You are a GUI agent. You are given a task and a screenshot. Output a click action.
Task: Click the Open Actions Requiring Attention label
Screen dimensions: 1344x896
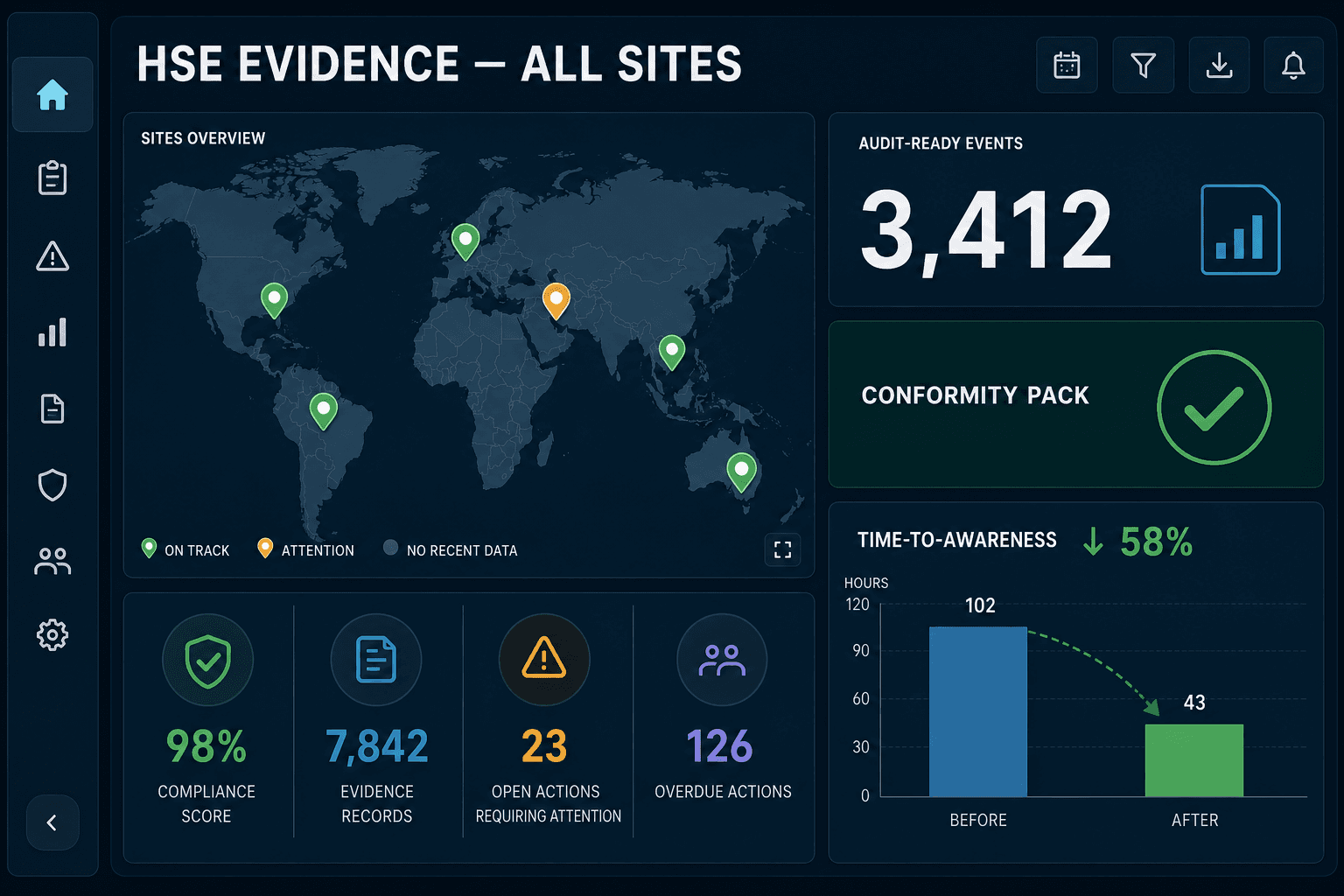click(548, 803)
